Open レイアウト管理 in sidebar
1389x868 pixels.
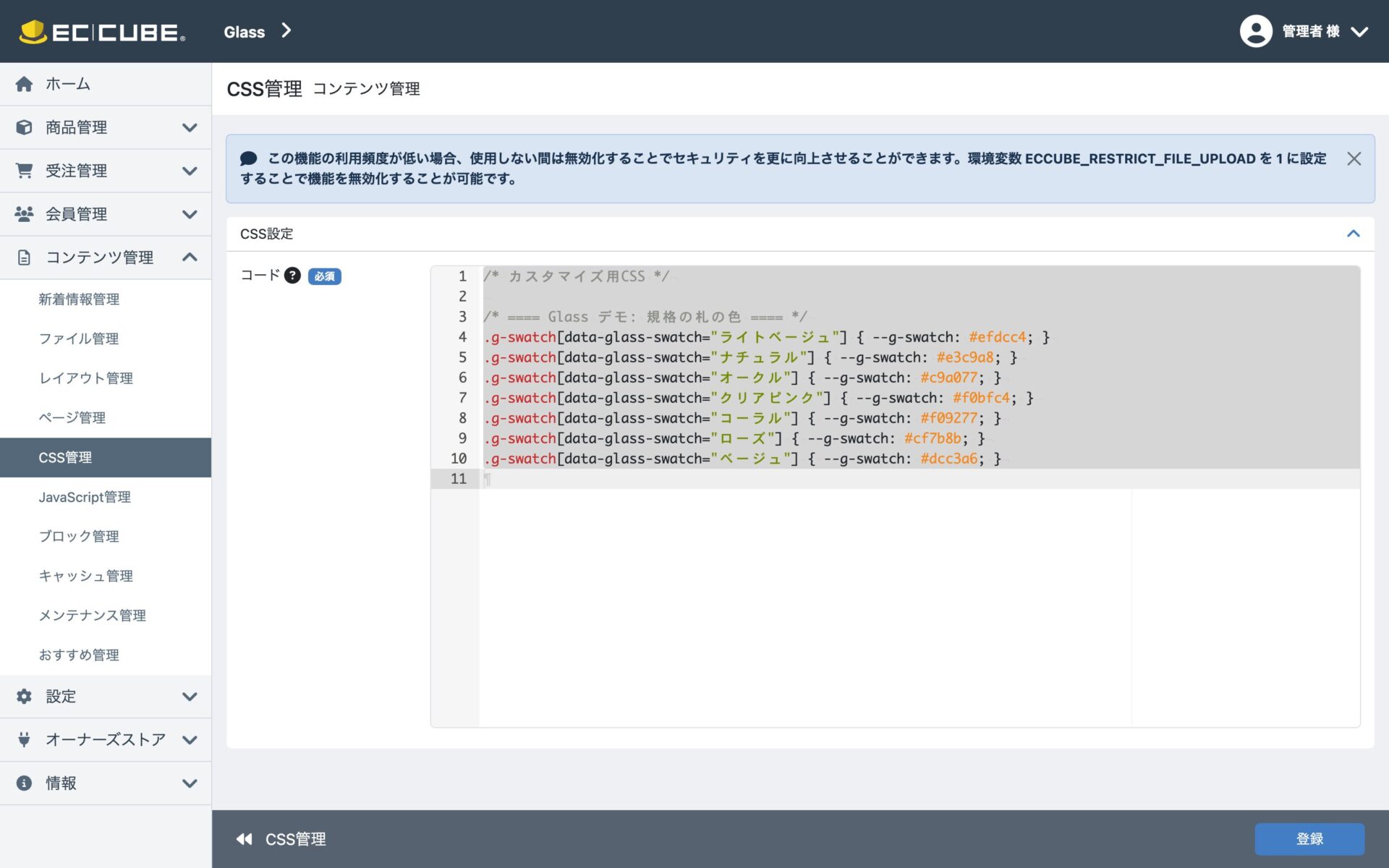point(106,378)
